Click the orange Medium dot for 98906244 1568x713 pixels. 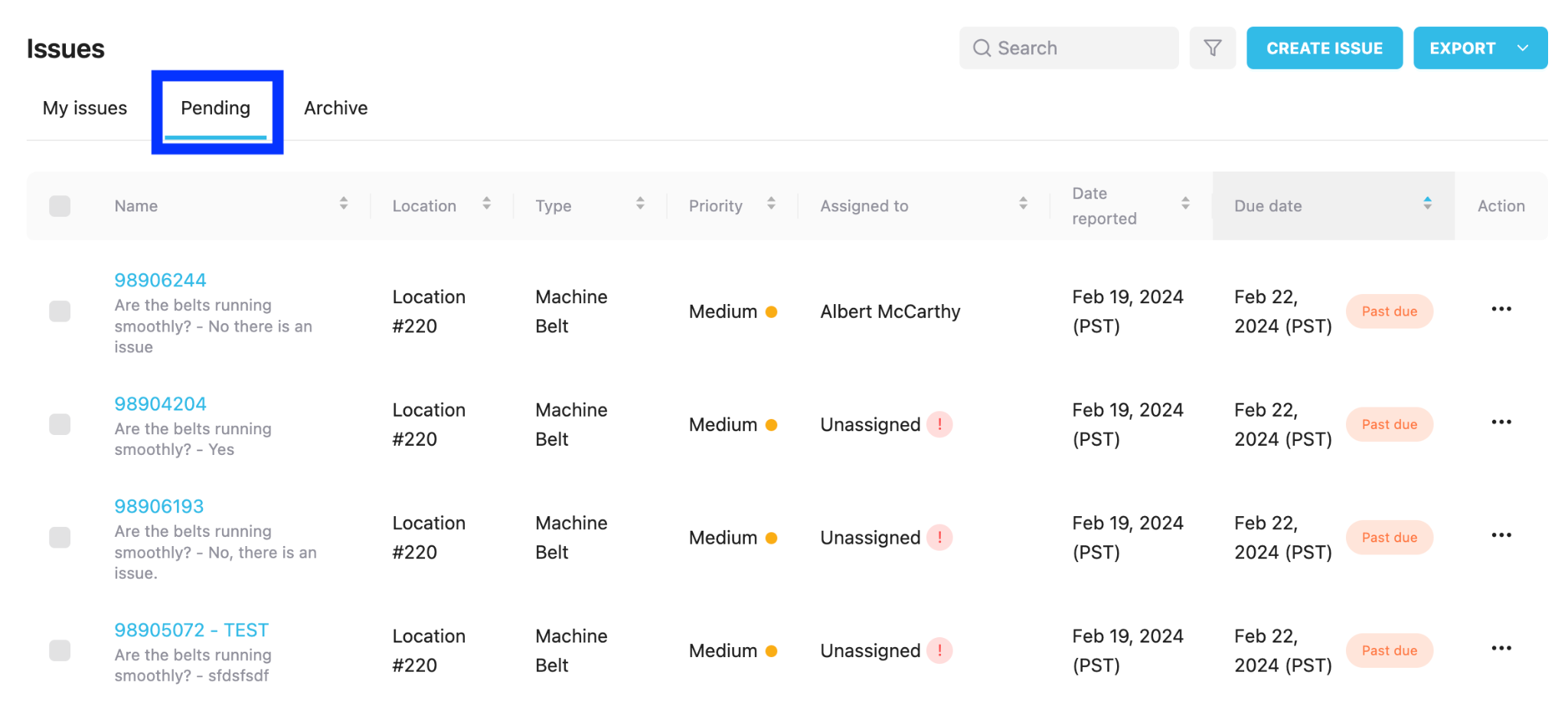(x=772, y=312)
